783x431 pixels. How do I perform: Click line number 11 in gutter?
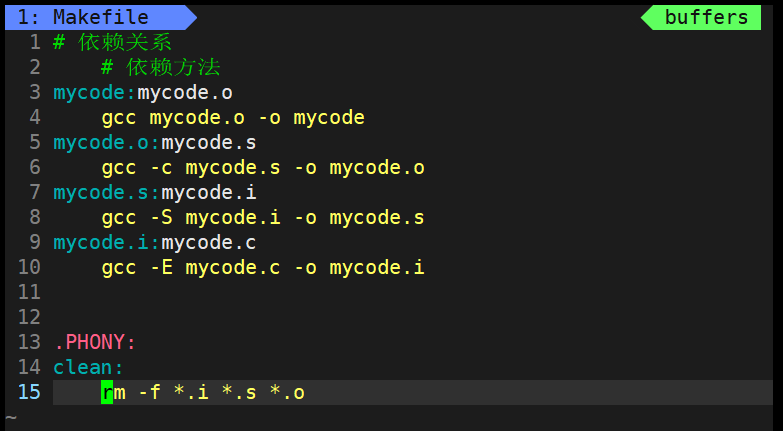[x=29, y=293]
